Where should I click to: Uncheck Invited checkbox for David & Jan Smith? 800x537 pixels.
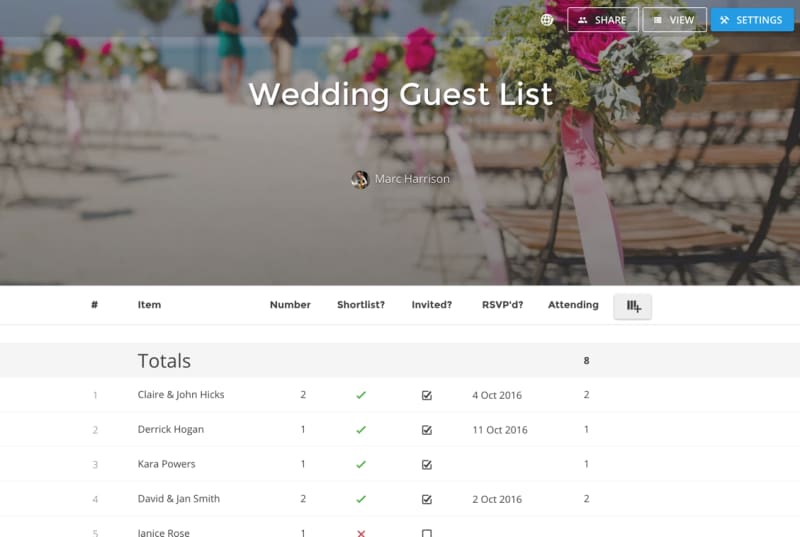coord(427,499)
